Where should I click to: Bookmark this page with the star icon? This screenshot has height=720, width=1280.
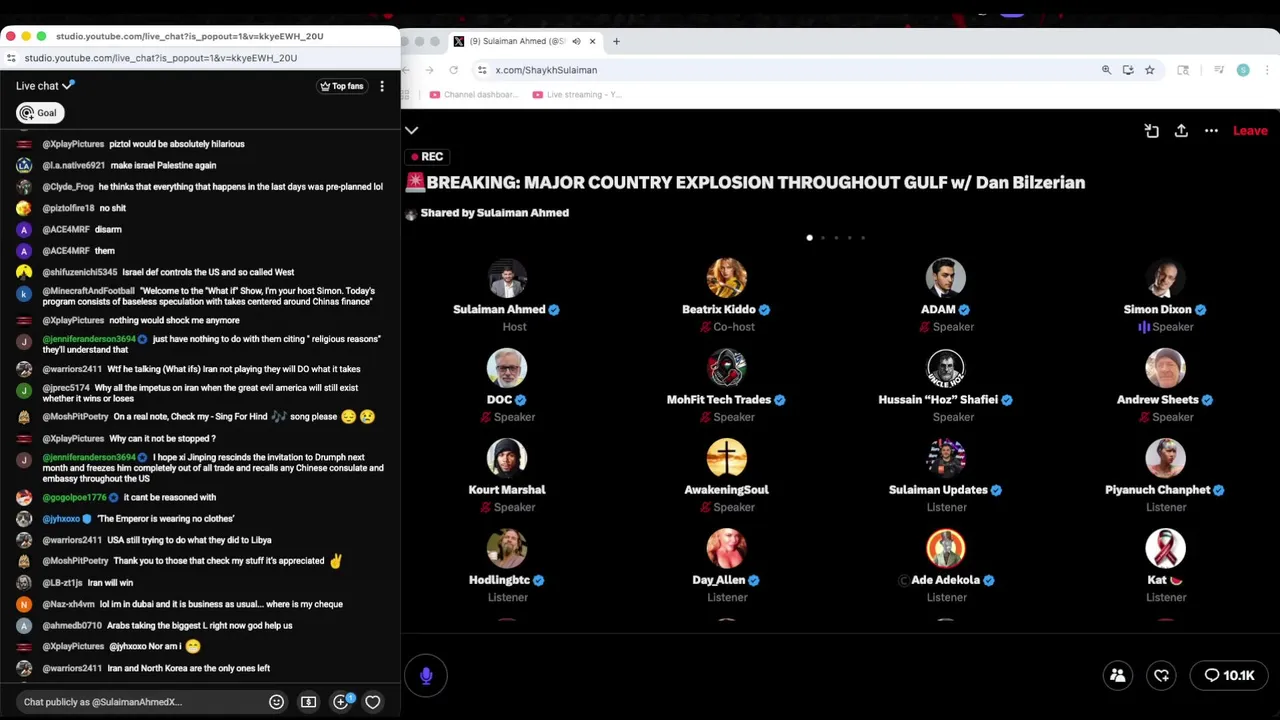click(1150, 70)
